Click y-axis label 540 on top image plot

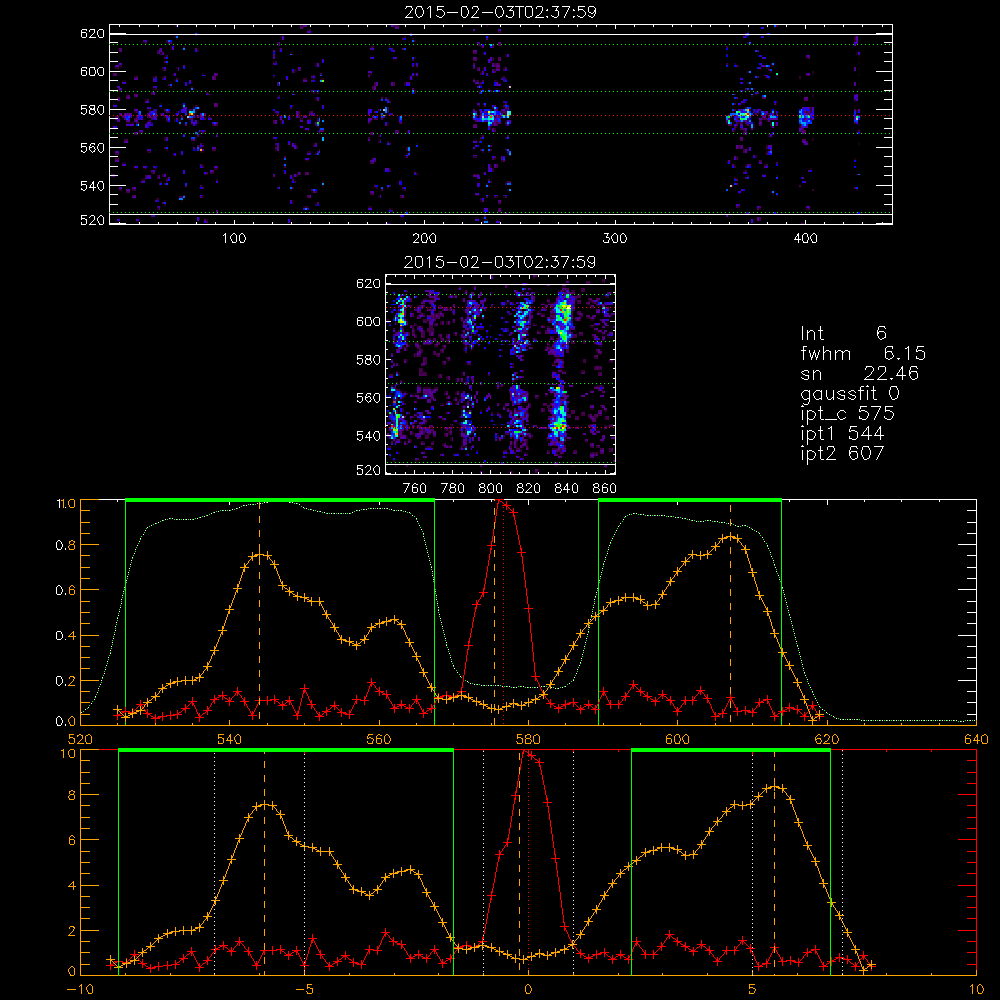(92, 186)
